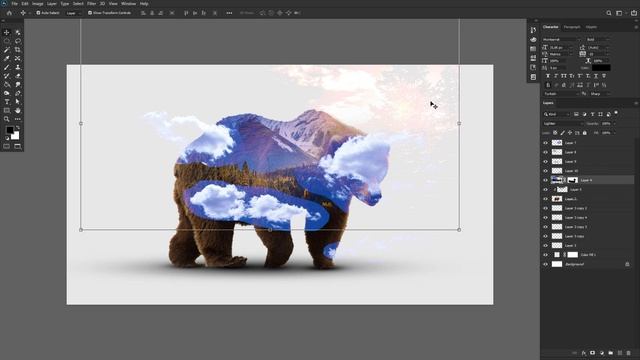
Task: Open the layer filter Kind dropdown
Action: 556,114
